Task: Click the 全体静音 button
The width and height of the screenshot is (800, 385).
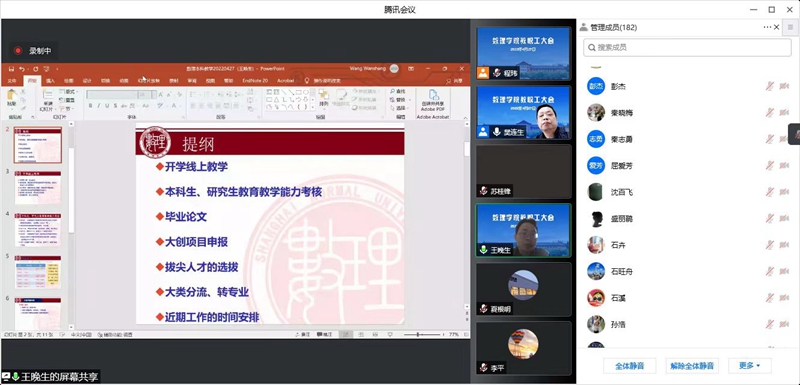Action: 630,366
